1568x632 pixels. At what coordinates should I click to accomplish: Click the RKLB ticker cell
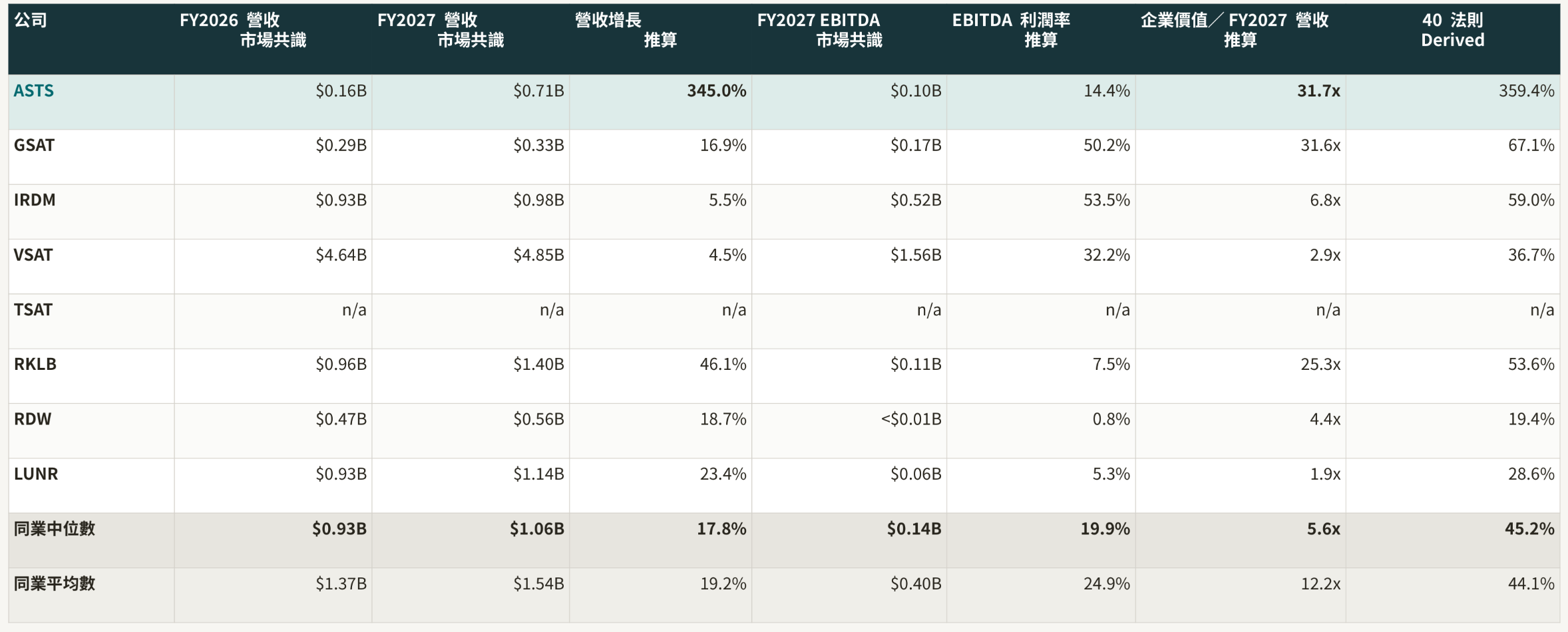coord(35,364)
